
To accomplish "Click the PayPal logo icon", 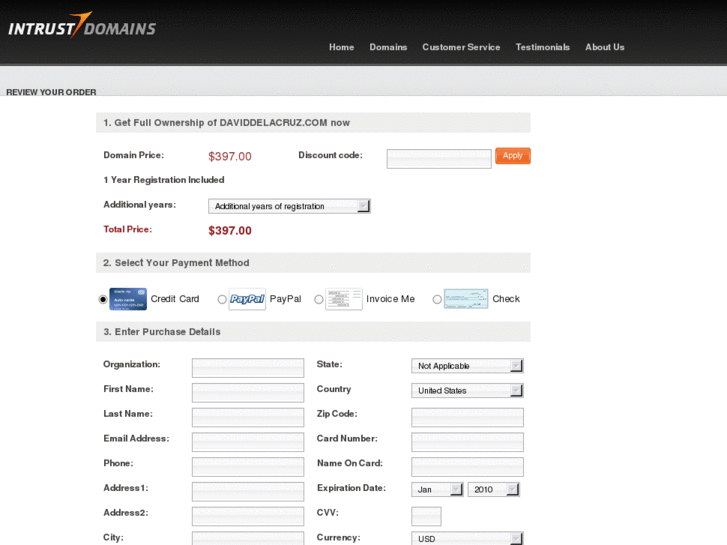I will point(247,299).
